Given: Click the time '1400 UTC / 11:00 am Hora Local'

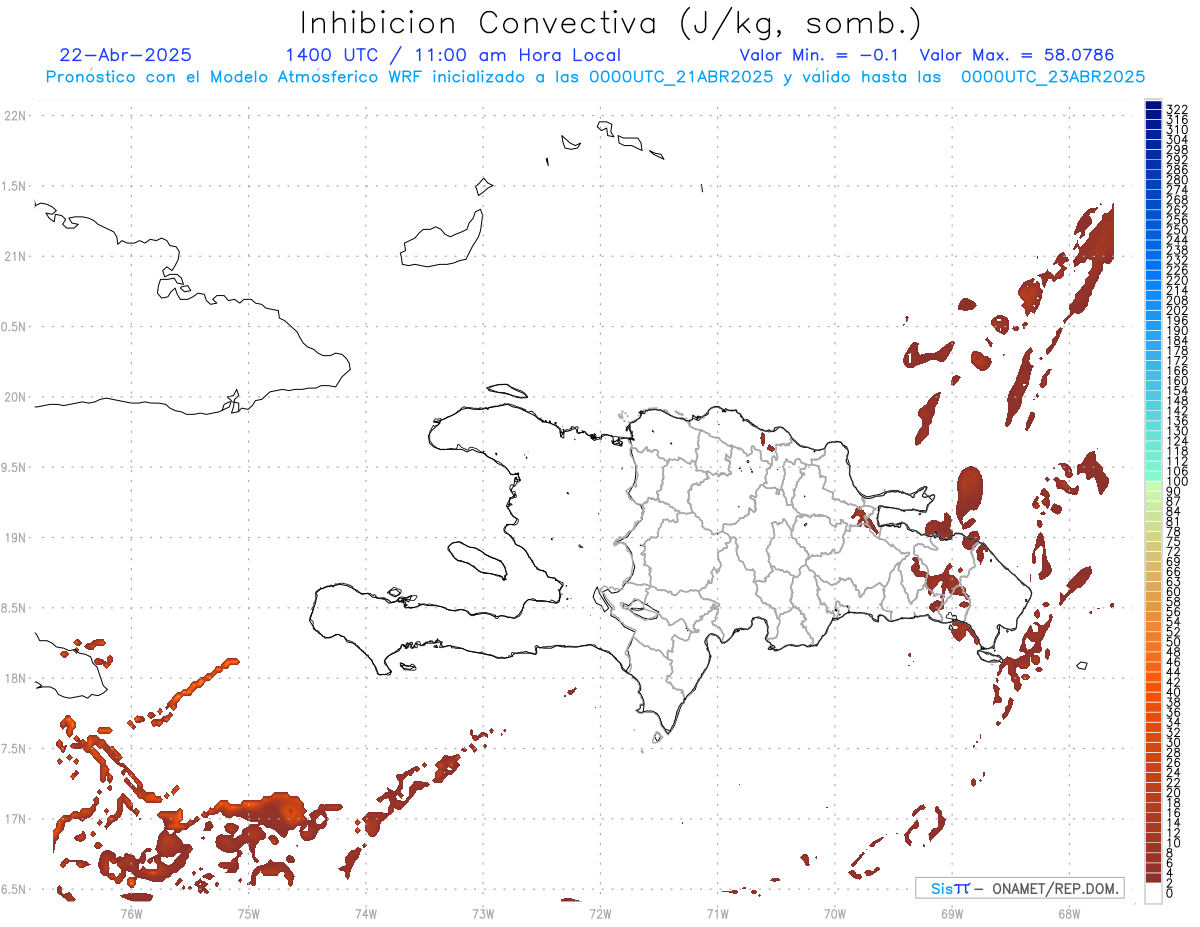Looking at the screenshot, I should click(453, 55).
